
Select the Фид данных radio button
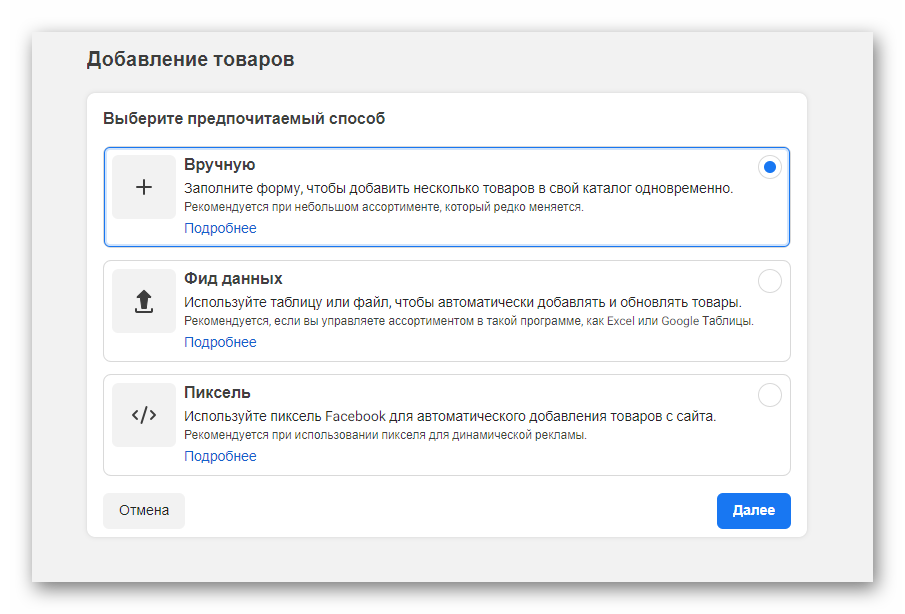769,281
